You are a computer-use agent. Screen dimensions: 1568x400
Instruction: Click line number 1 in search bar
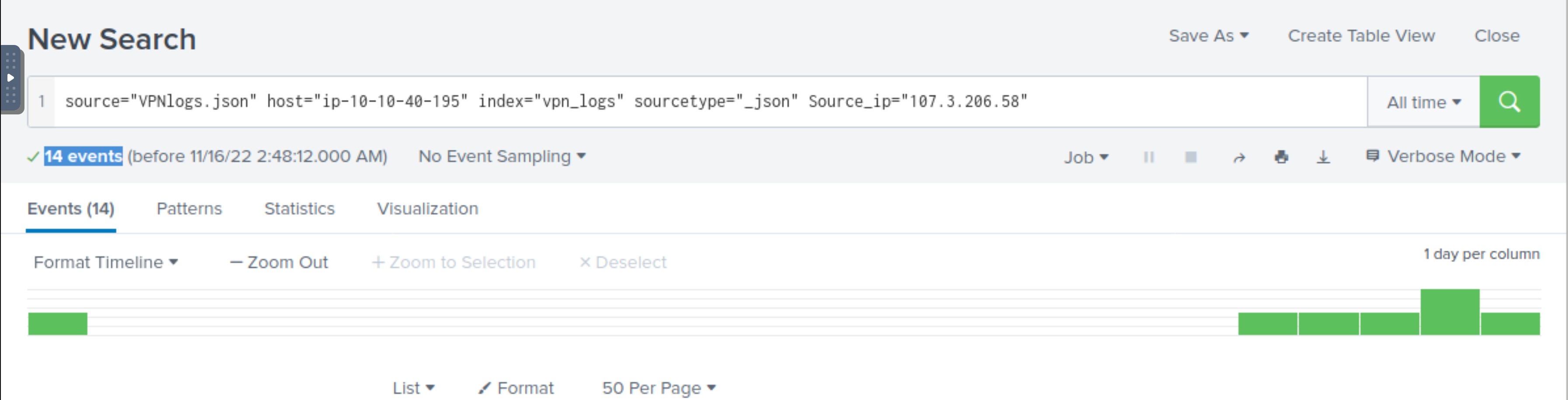point(42,101)
